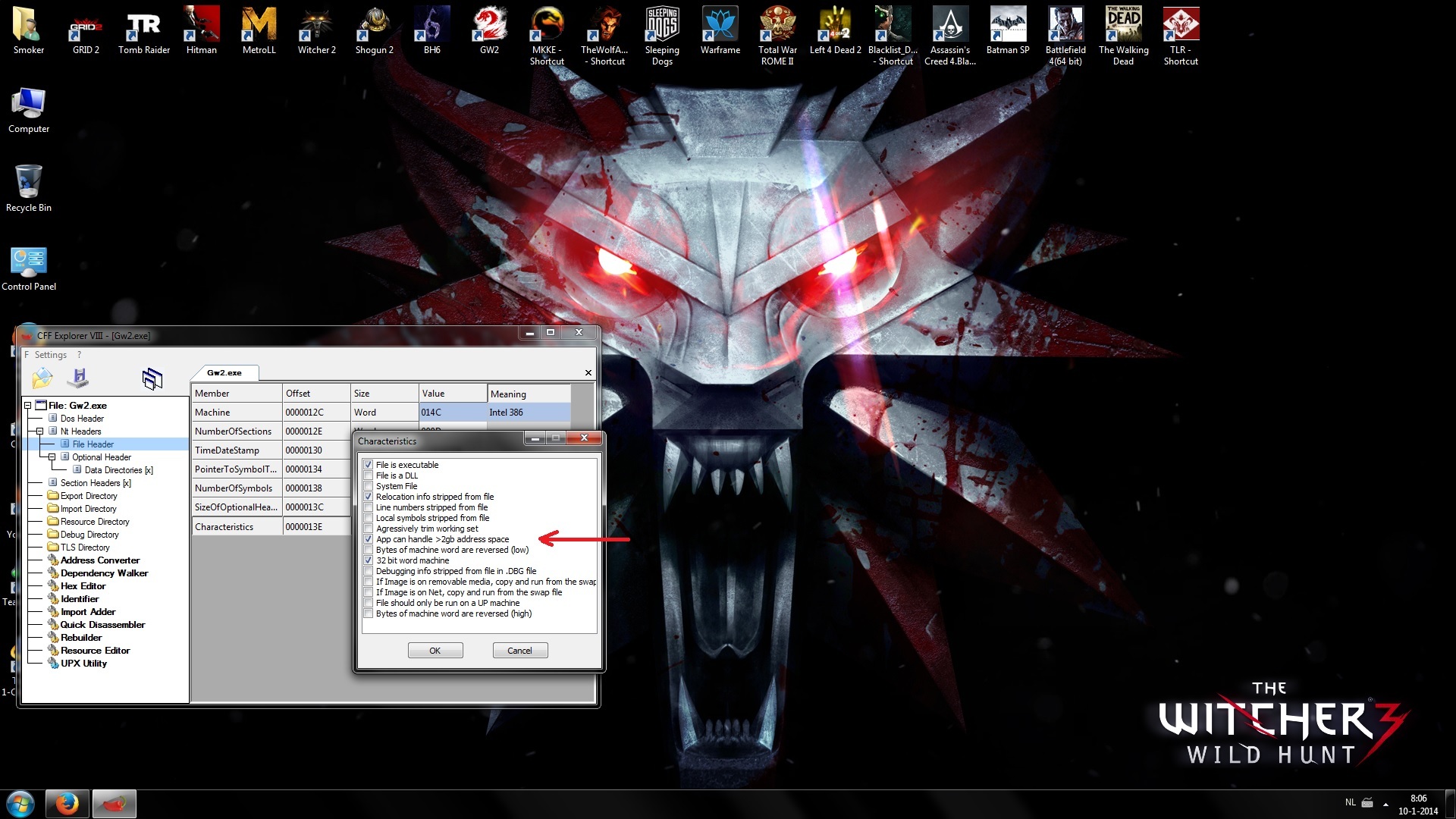Open the ? help menu
This screenshot has width=1456, height=819.
pos(79,355)
